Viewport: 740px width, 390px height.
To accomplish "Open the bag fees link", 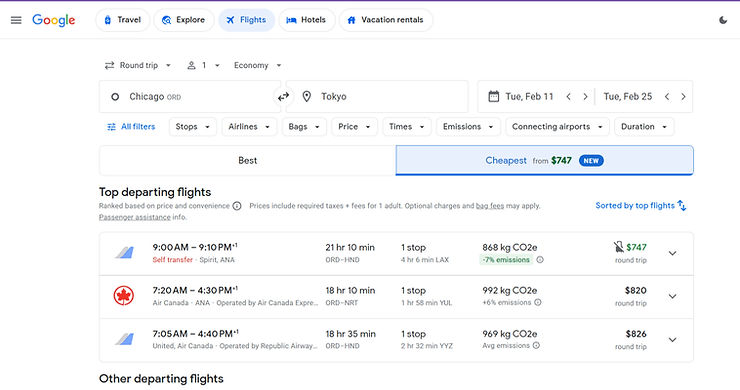I will point(489,206).
